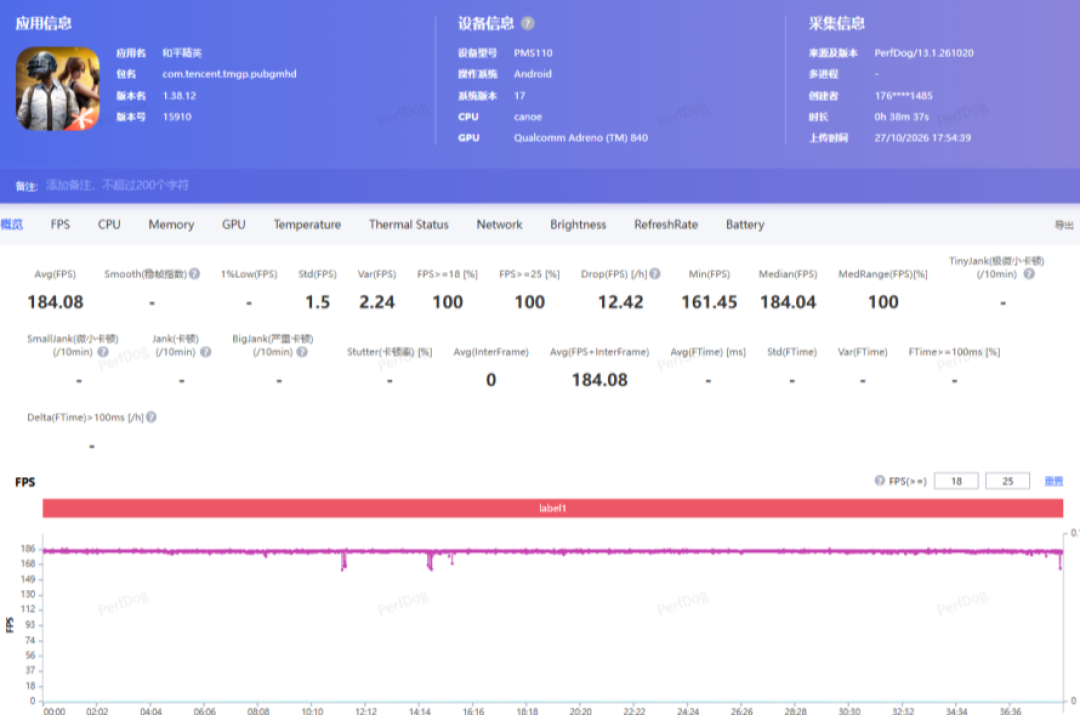Click the blue link right of the 25 field

click(x=1054, y=481)
